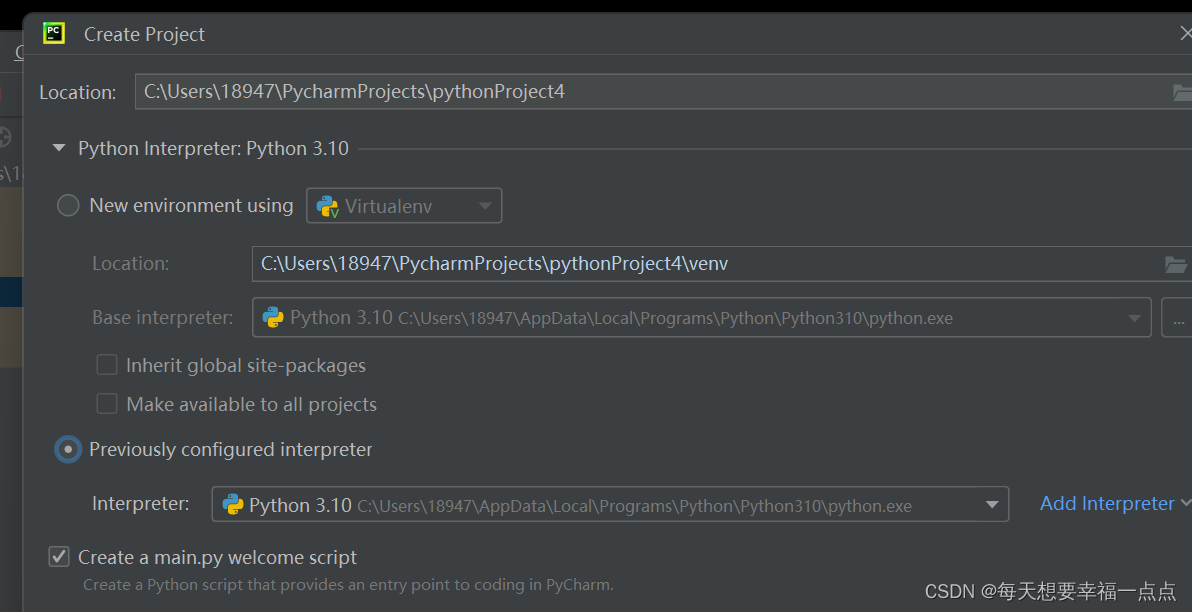1192x612 pixels.
Task: Open the Base interpreter dropdown
Action: [x=702, y=318]
